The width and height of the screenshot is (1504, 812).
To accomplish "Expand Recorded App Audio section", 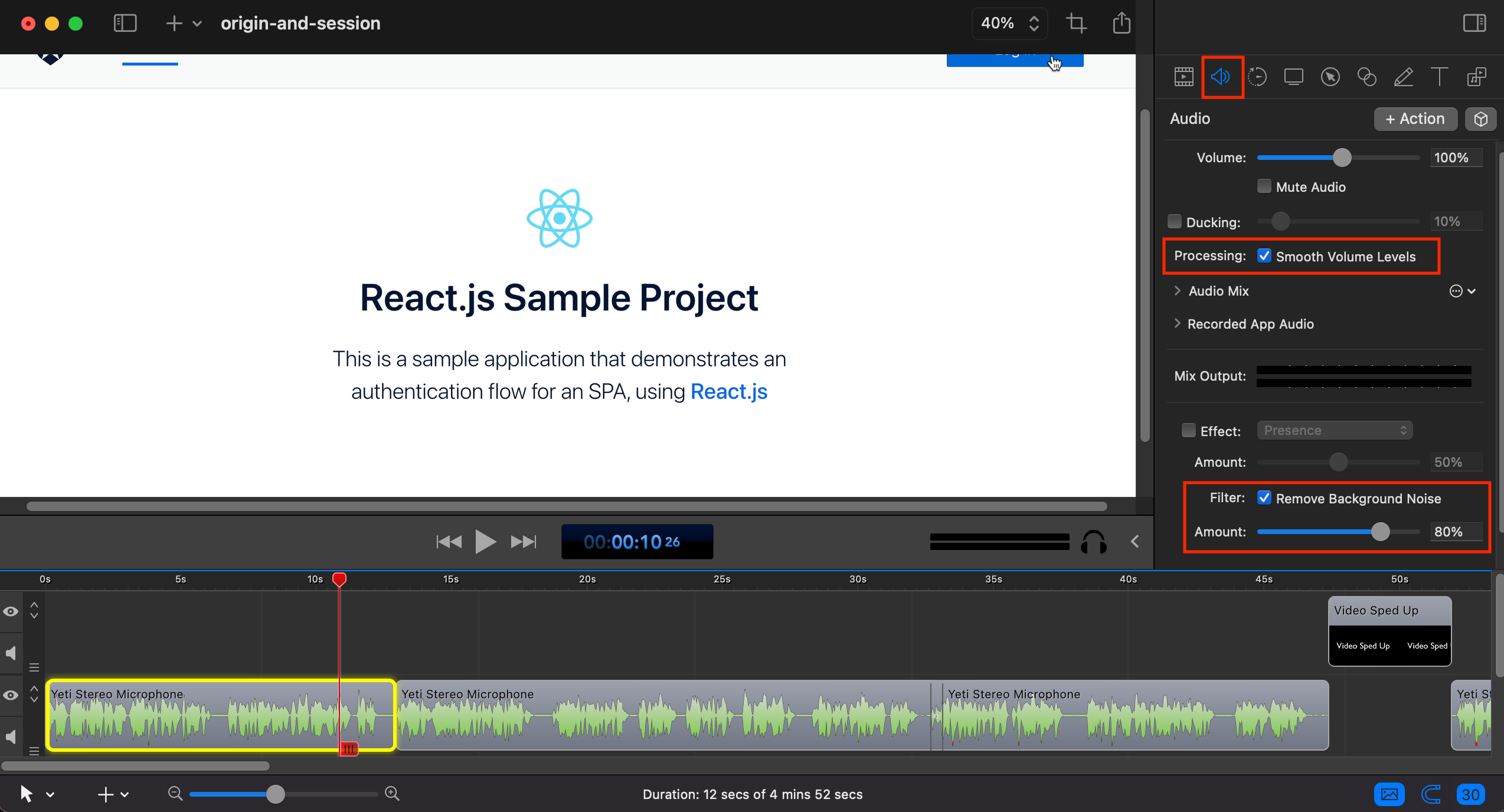I will [x=1178, y=323].
